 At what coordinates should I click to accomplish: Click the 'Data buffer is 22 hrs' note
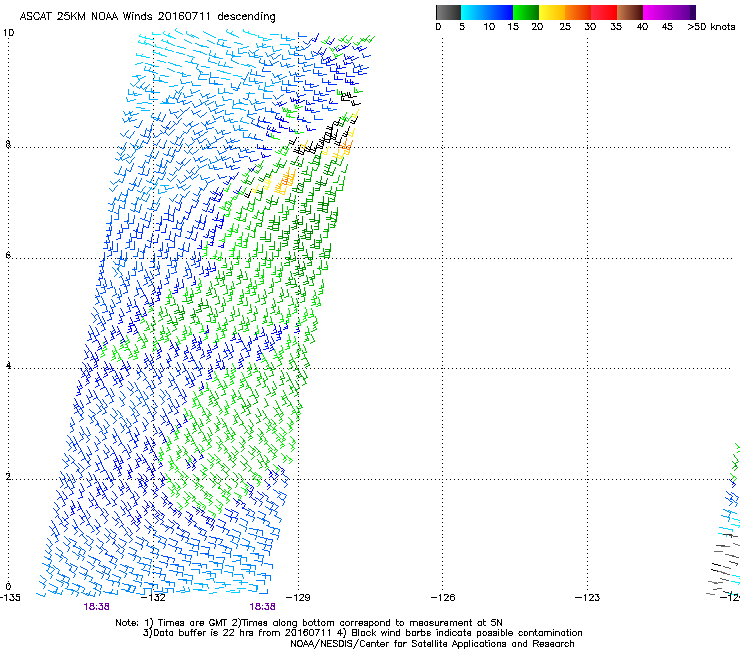[x=362, y=633]
